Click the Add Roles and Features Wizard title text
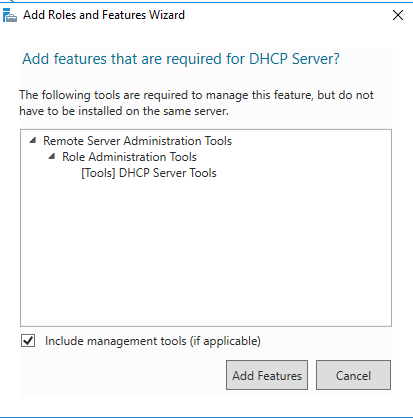This screenshot has height=418, width=413. [x=104, y=15]
